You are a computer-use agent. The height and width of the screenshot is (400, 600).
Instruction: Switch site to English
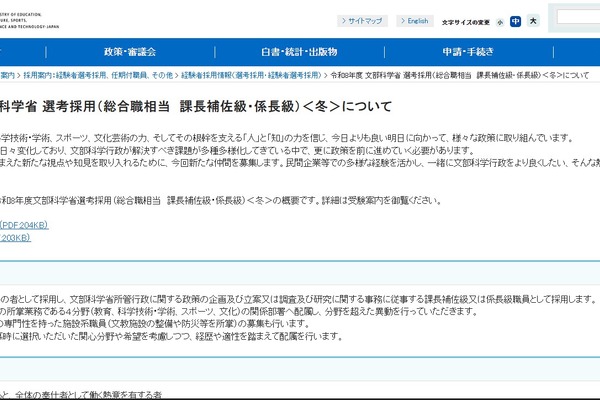[415, 21]
